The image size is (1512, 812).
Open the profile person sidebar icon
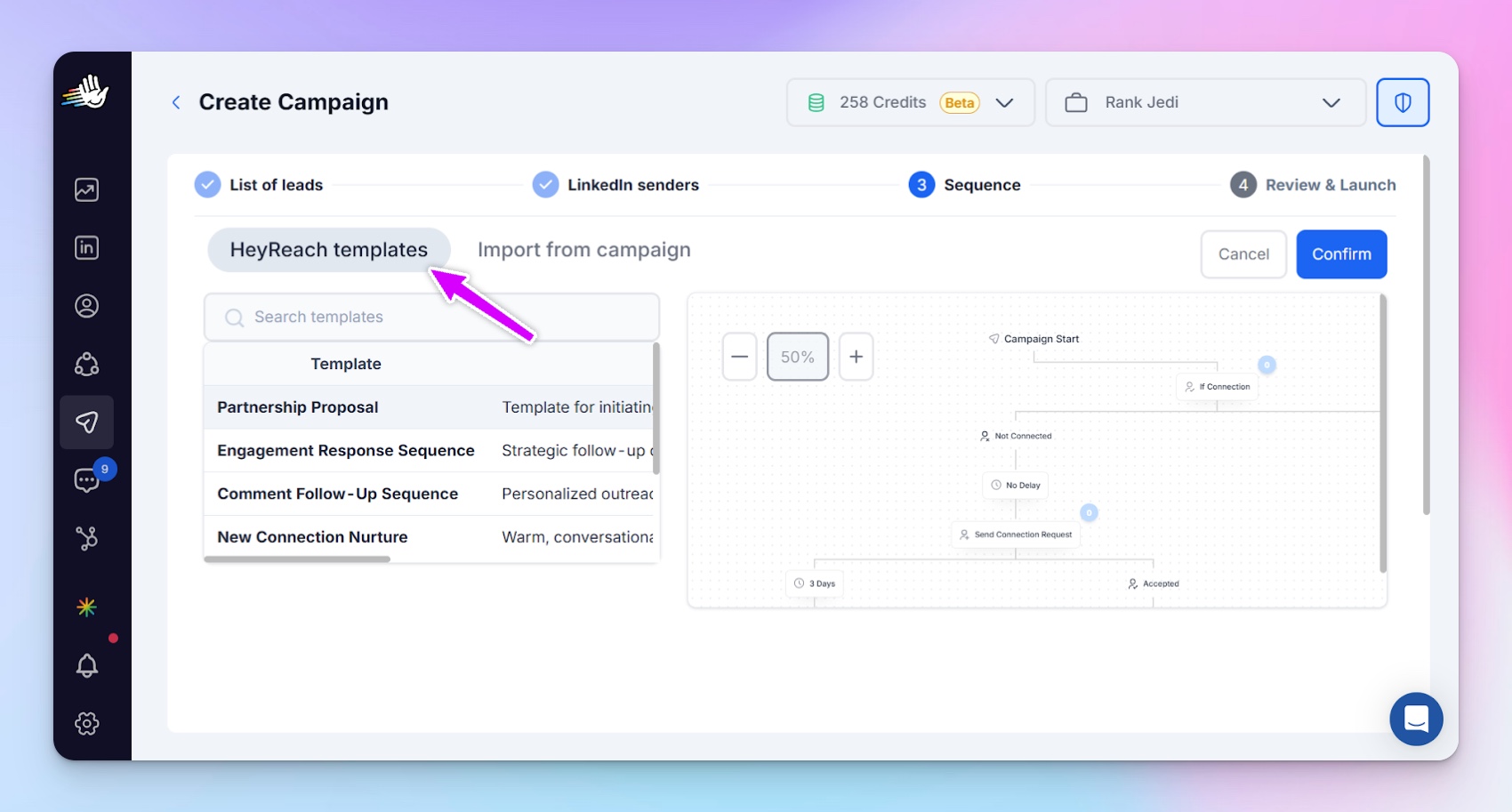click(86, 306)
